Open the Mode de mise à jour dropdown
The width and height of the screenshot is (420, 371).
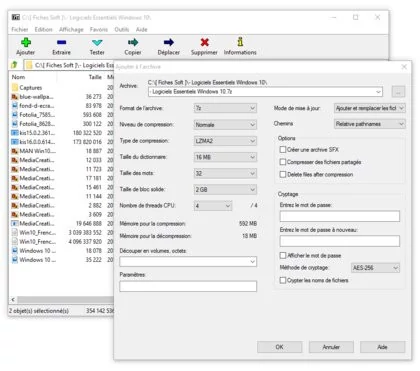[x=370, y=108]
